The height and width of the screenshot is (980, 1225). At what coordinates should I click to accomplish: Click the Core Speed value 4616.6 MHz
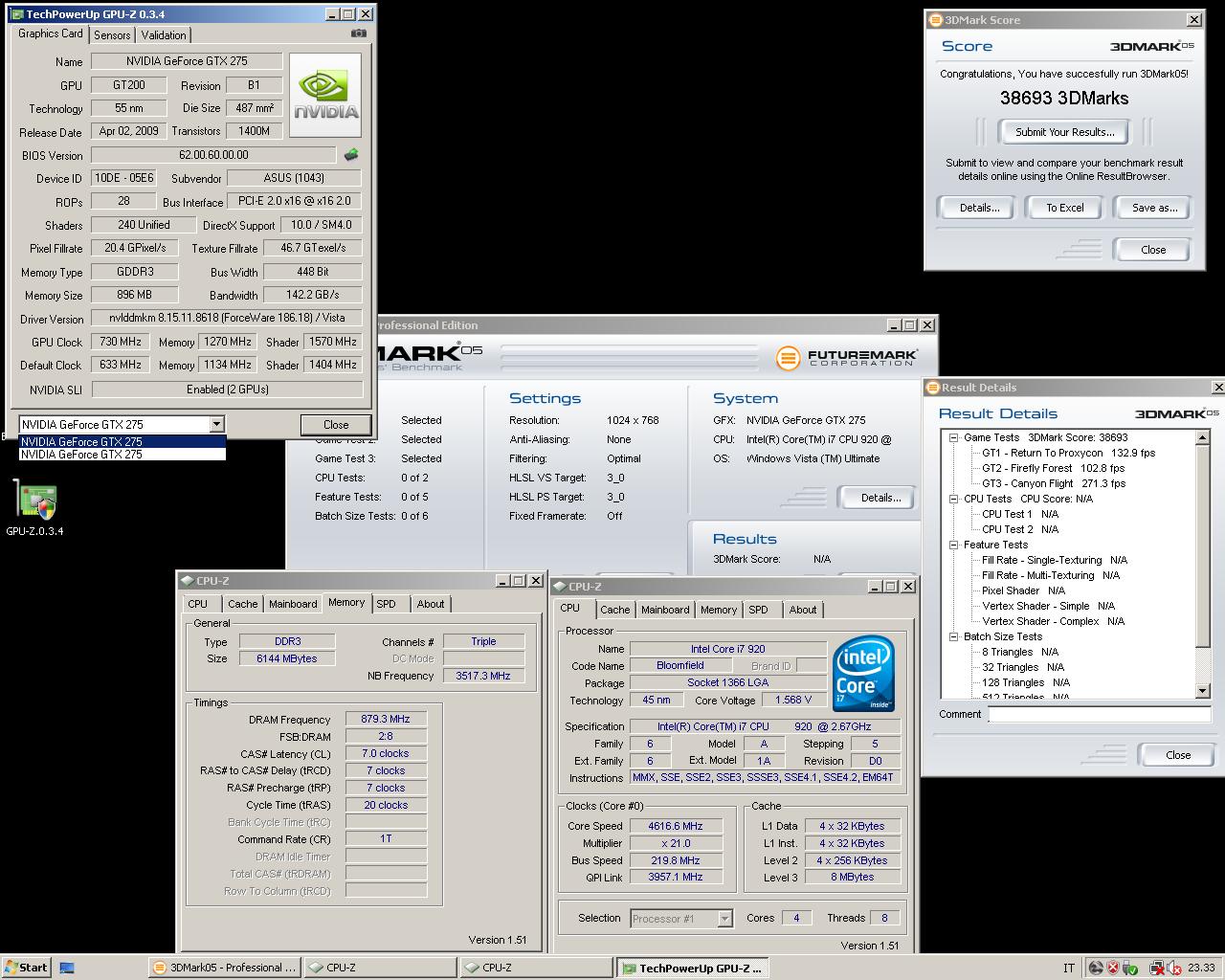(676, 826)
